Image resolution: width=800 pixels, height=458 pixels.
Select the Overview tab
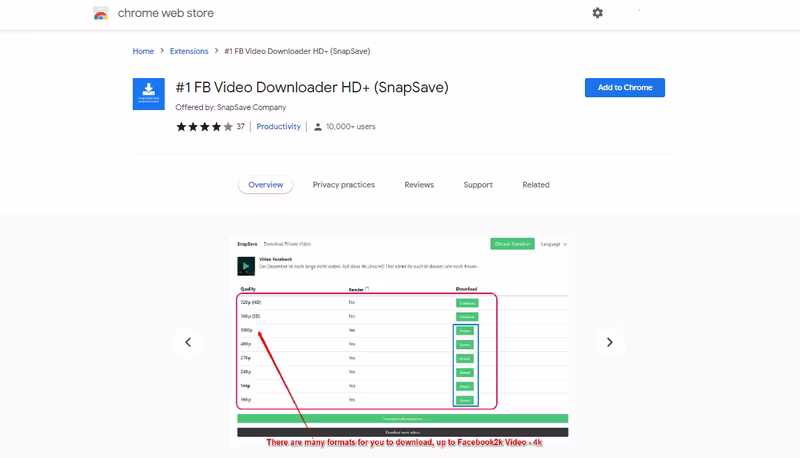(x=265, y=185)
